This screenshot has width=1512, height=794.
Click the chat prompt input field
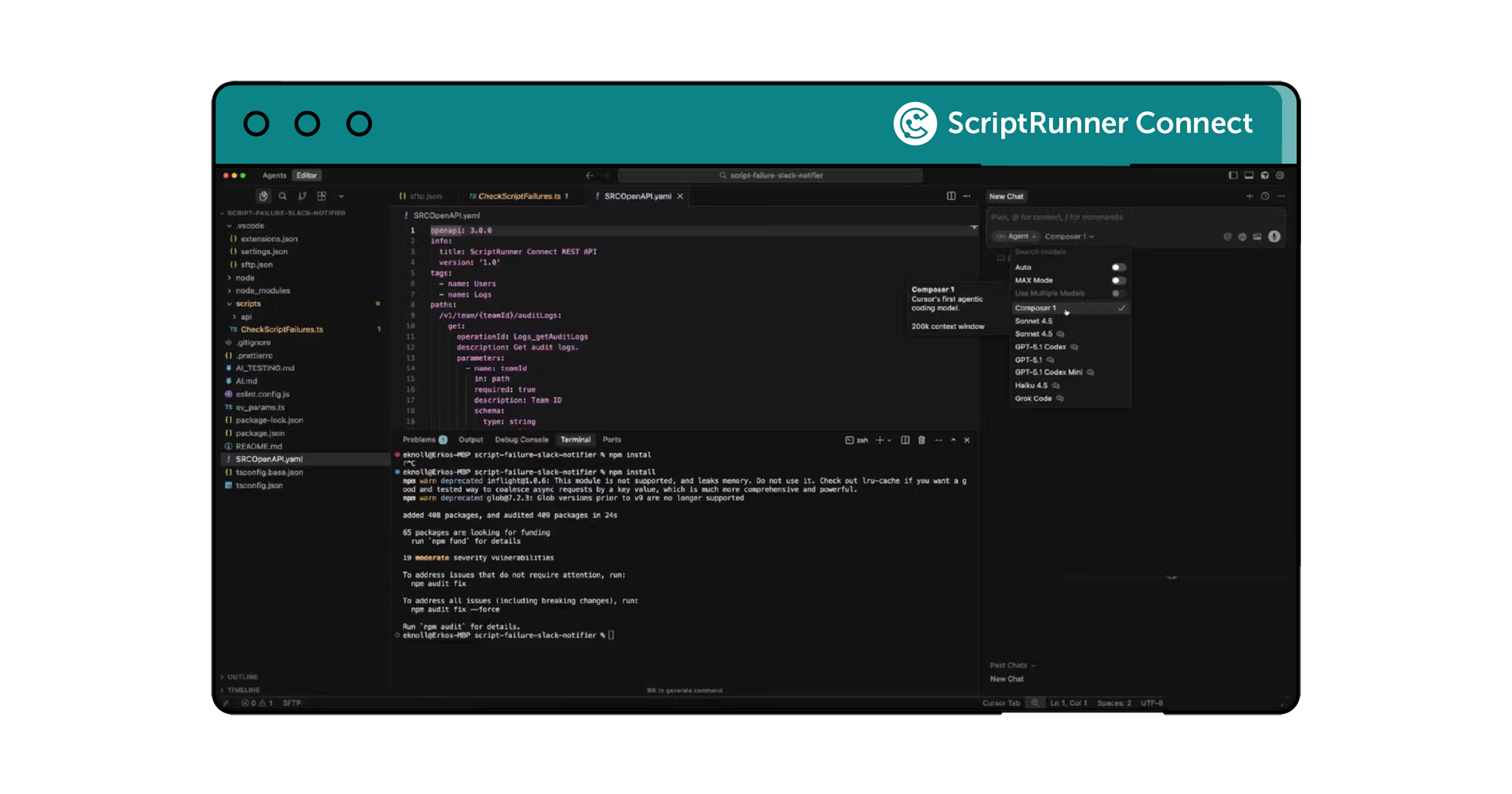click(1134, 218)
